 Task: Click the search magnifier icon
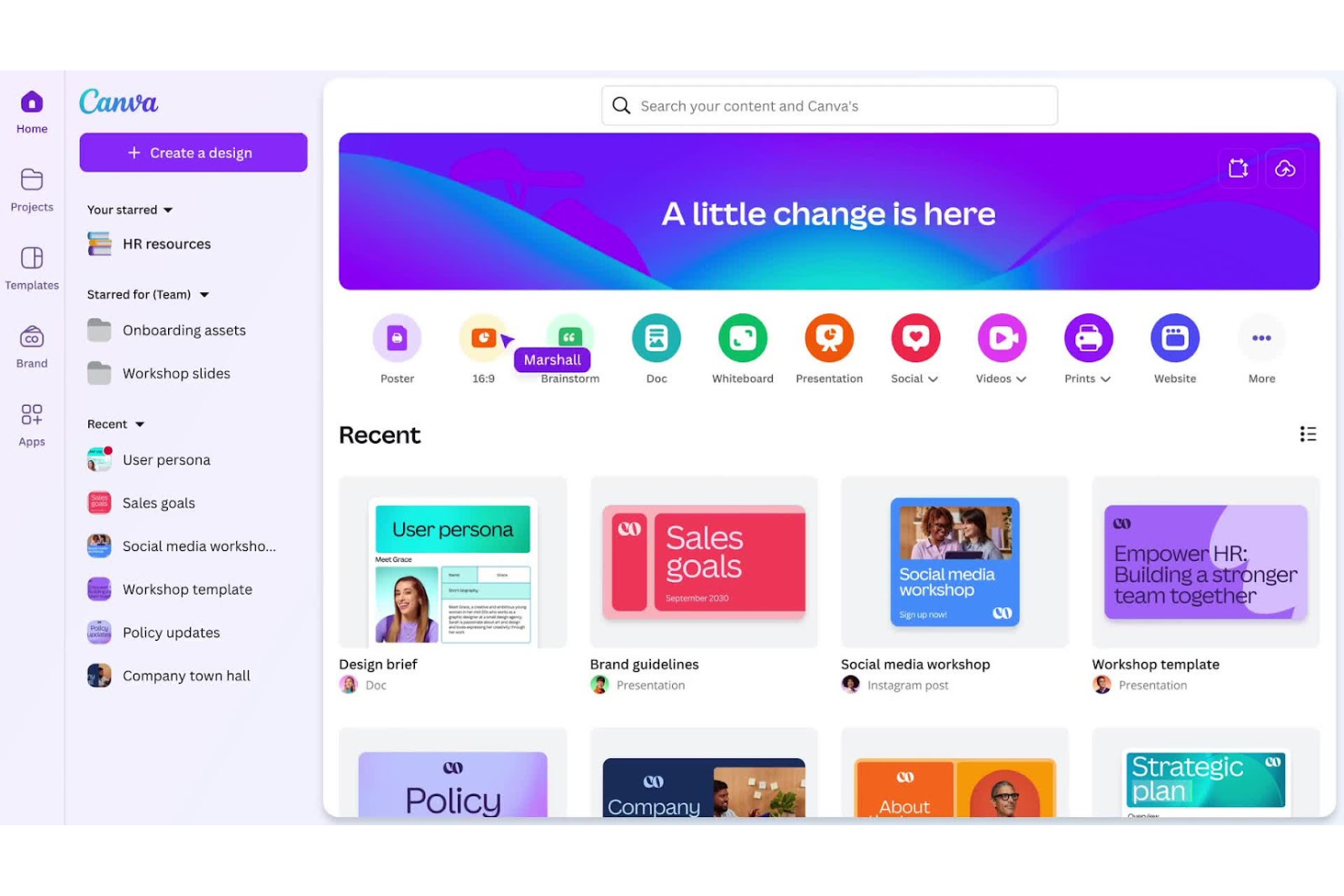[621, 105]
